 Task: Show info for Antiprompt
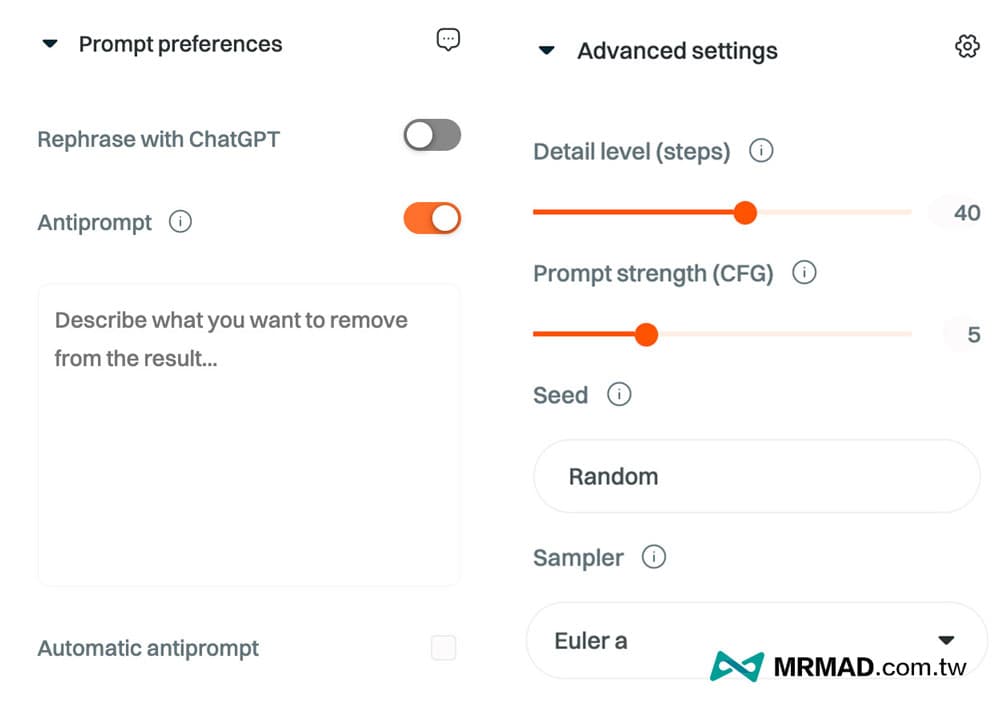coord(180,222)
